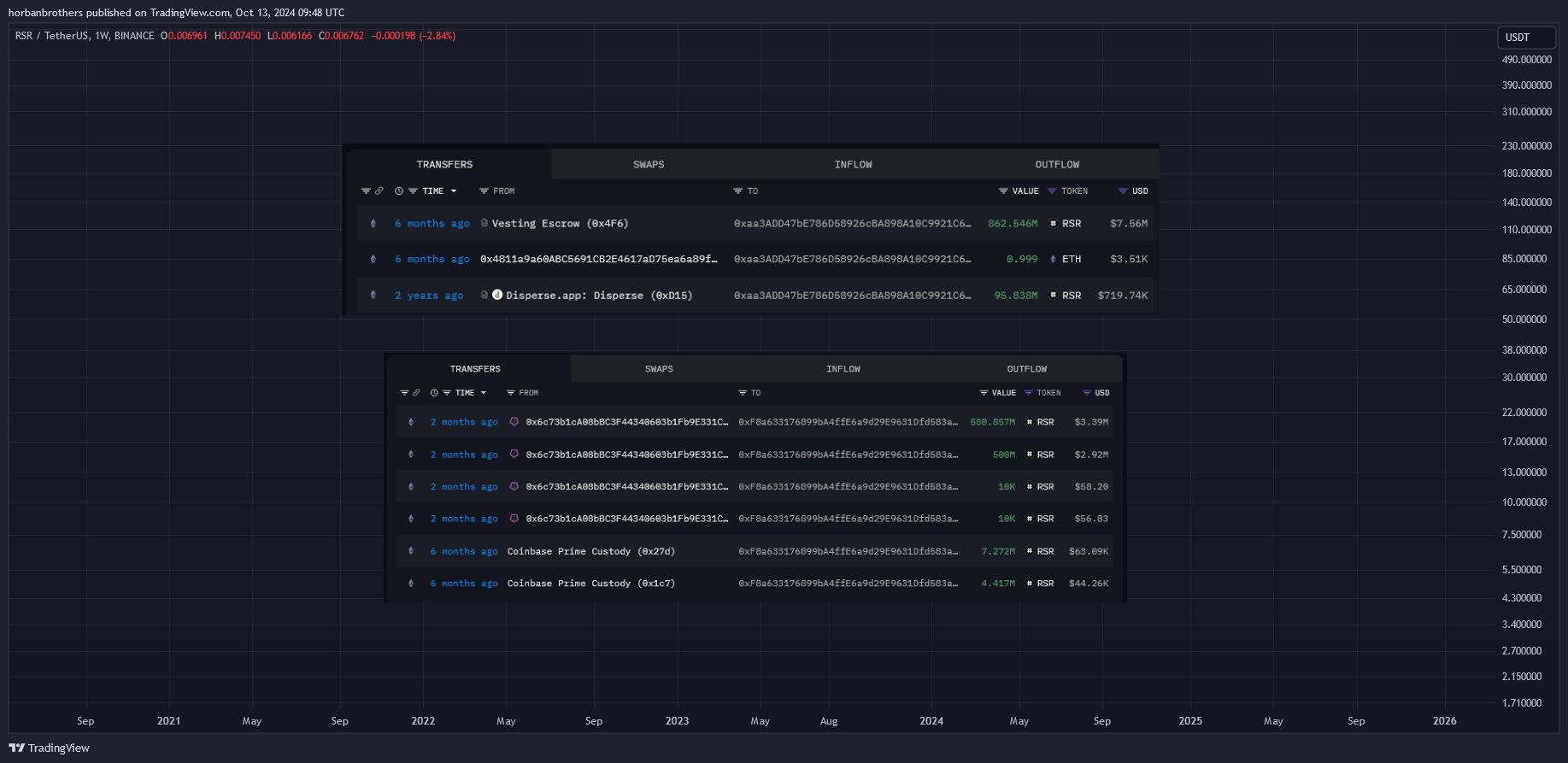Image resolution: width=1568 pixels, height=763 pixels.
Task: Click the "2 years ago" time in the Disperse row
Action: coord(429,296)
